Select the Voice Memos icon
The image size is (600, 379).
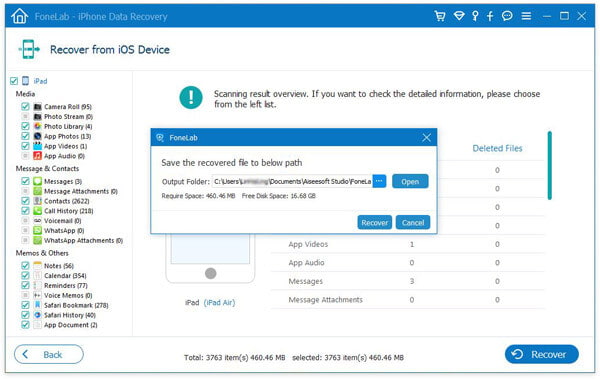[x=37, y=295]
